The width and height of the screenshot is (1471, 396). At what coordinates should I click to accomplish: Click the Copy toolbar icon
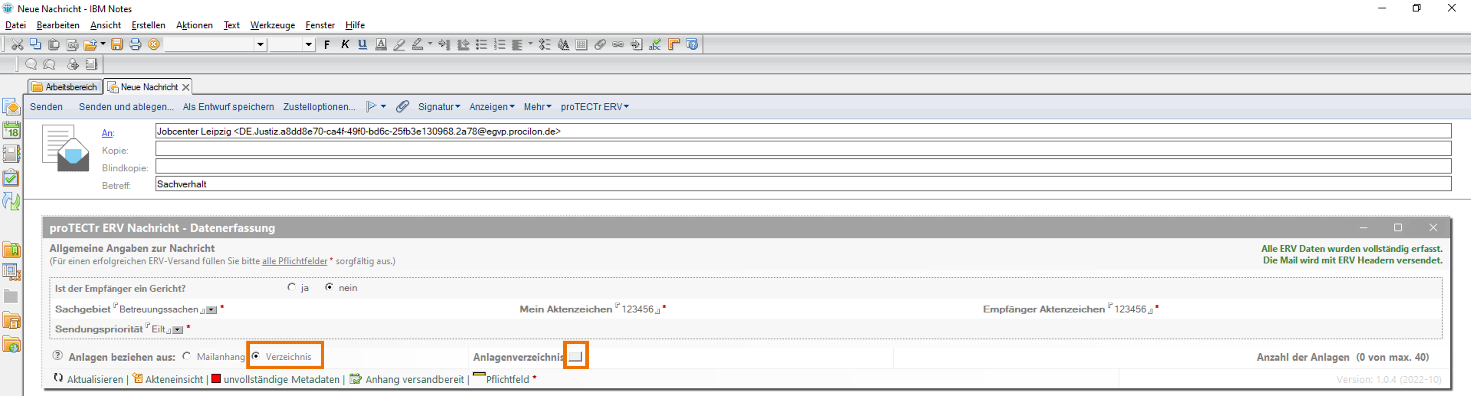(x=35, y=44)
